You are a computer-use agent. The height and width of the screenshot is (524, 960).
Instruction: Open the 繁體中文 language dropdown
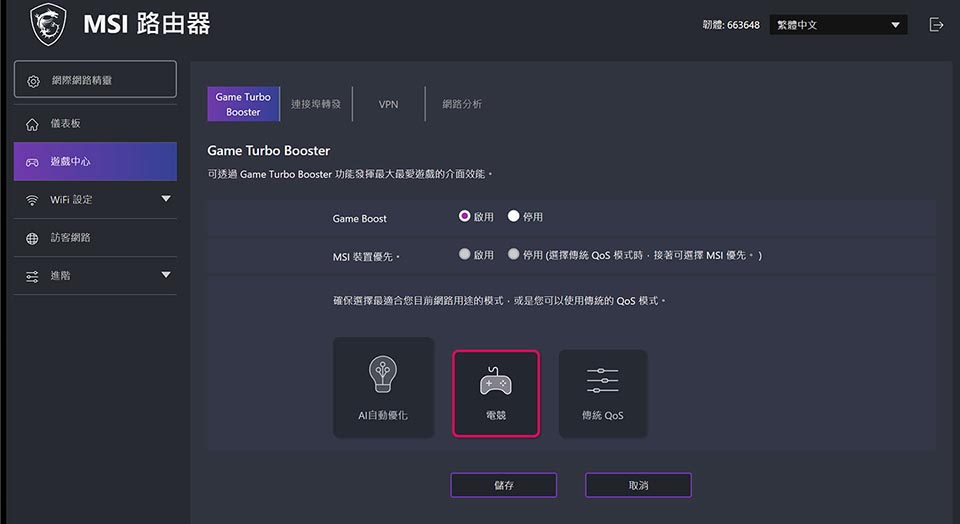click(838, 25)
